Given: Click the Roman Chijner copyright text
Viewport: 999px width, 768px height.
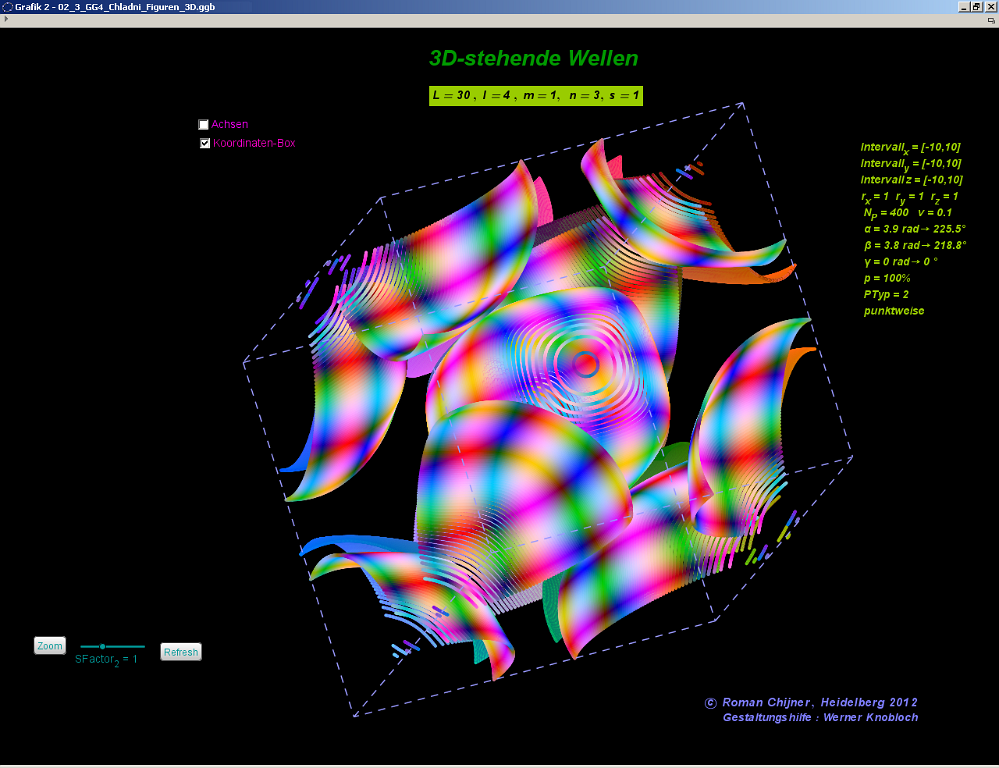Looking at the screenshot, I should tap(811, 702).
